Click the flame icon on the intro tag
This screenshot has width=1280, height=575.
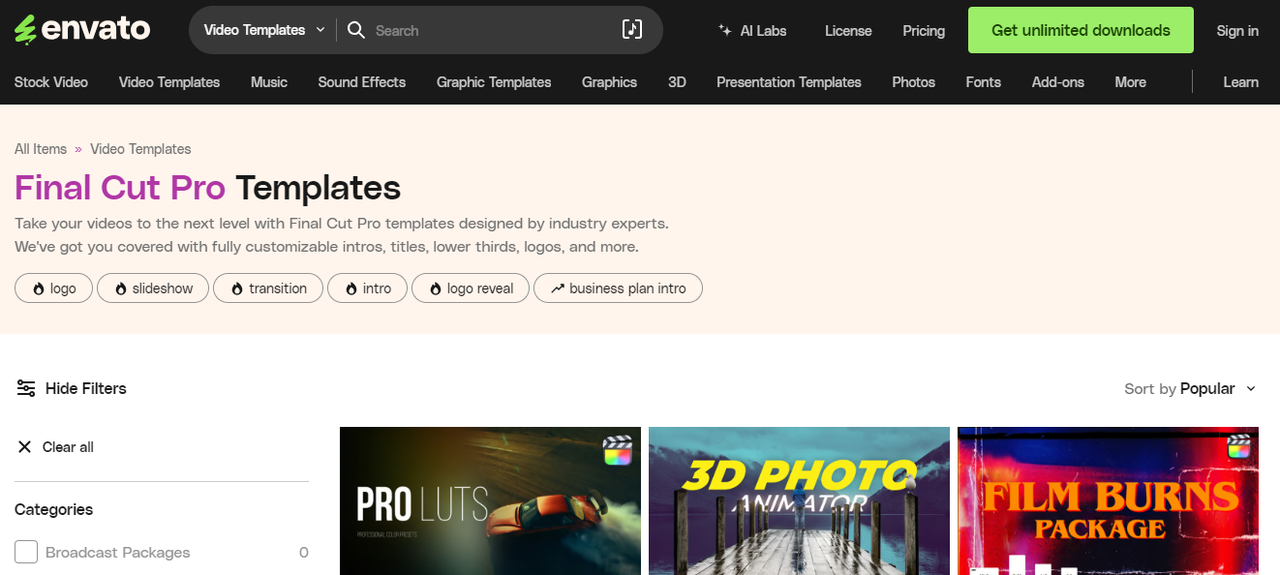click(x=351, y=289)
